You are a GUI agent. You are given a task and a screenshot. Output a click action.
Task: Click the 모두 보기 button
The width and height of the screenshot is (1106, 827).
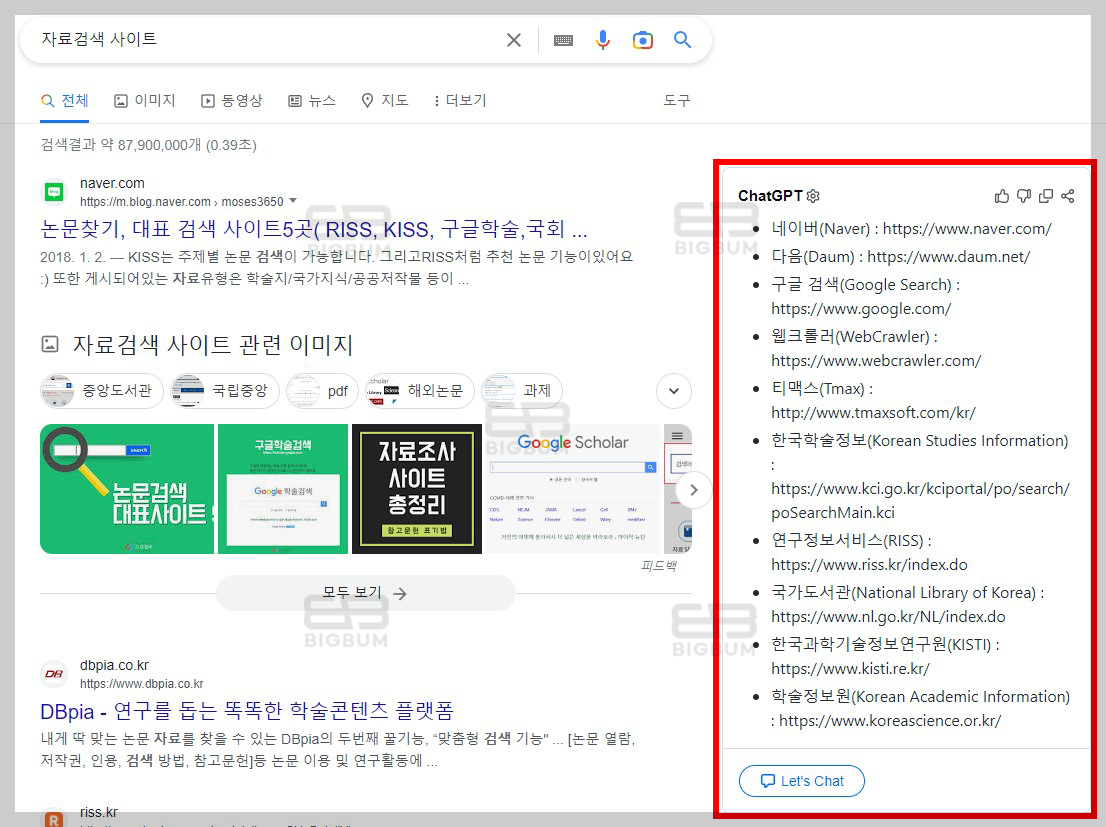[x=365, y=593]
